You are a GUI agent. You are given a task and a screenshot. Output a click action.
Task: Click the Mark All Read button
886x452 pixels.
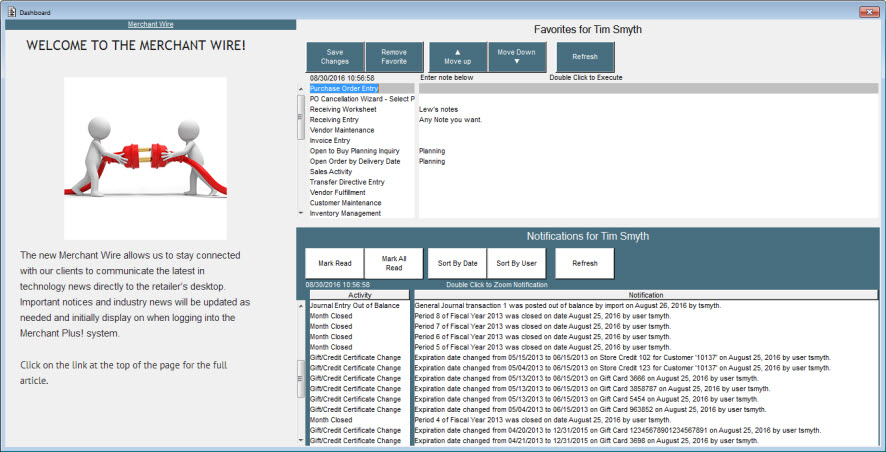click(x=394, y=263)
